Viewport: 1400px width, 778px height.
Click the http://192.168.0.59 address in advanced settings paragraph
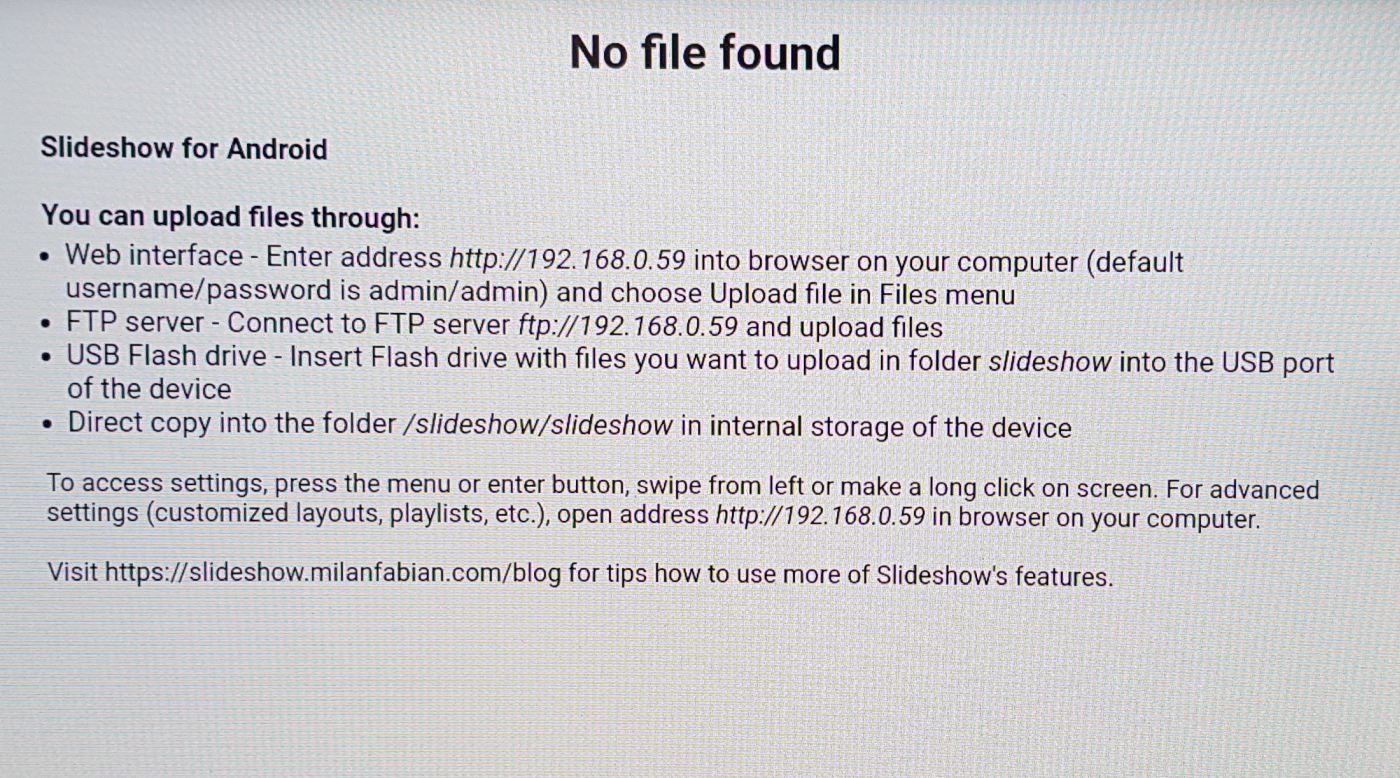(820, 518)
